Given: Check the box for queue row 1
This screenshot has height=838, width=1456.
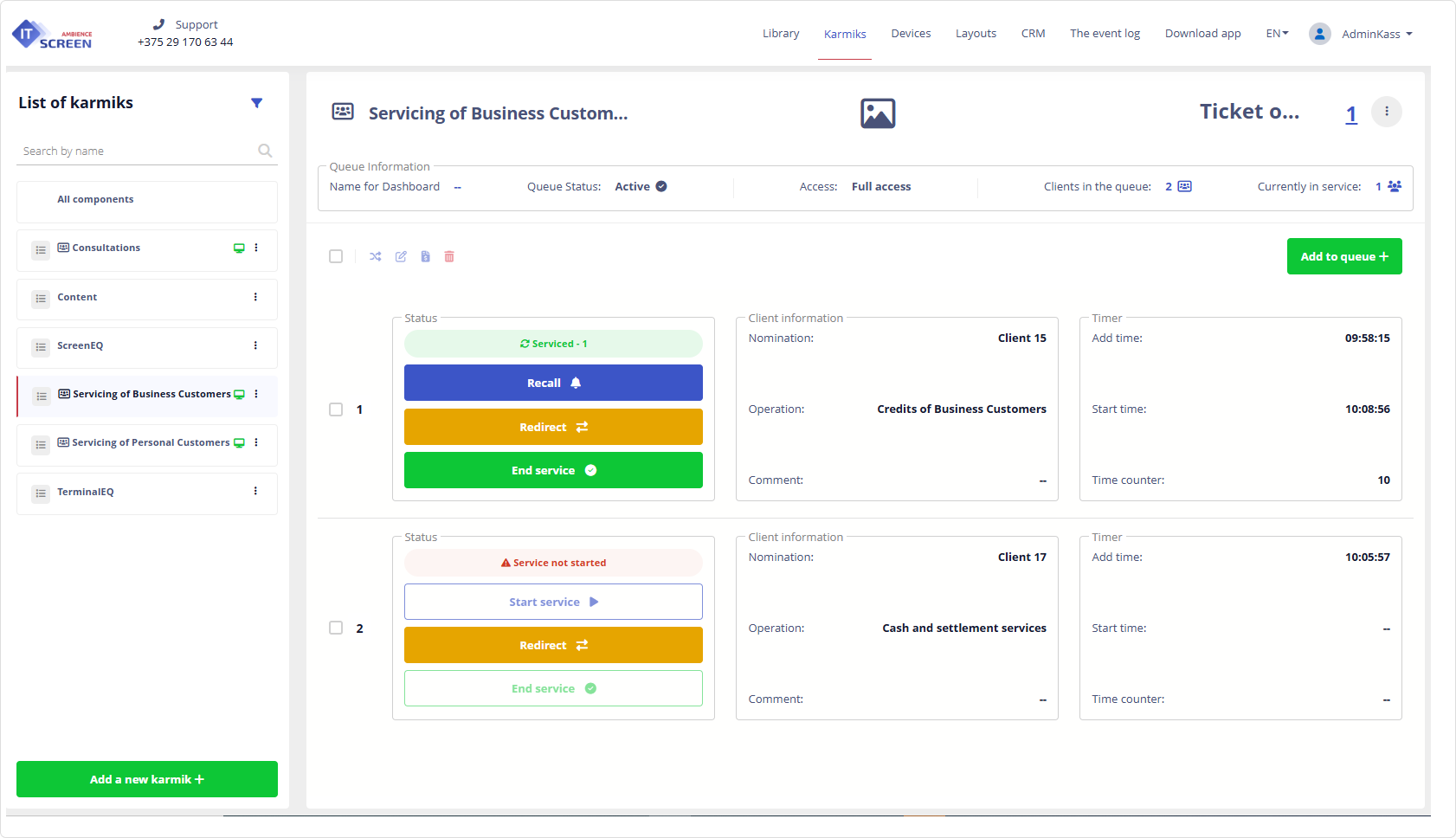Looking at the screenshot, I should (x=336, y=409).
